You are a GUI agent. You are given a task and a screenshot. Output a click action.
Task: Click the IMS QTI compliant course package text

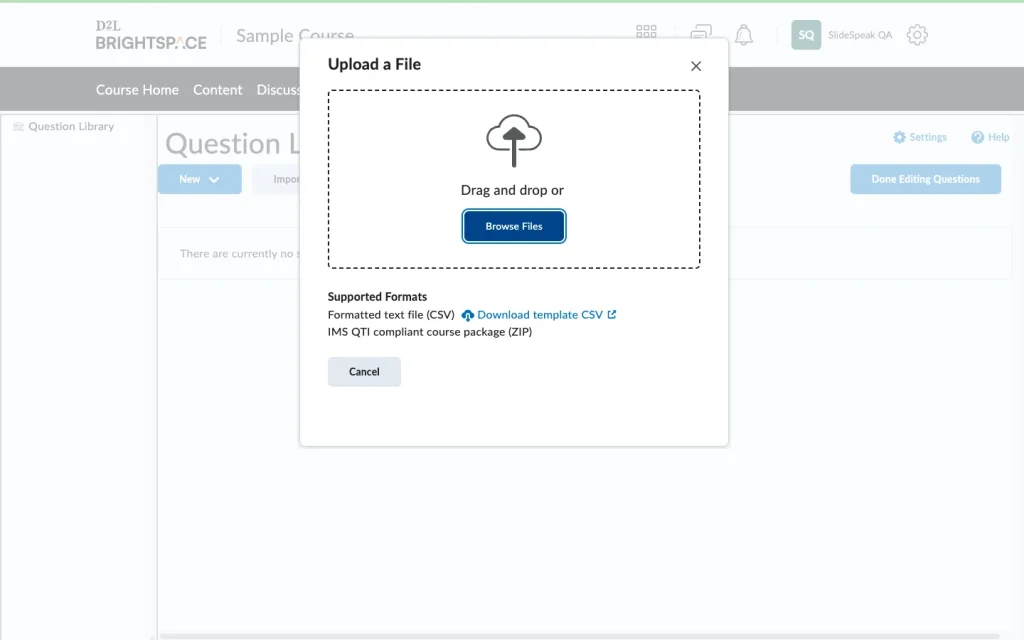430,332
